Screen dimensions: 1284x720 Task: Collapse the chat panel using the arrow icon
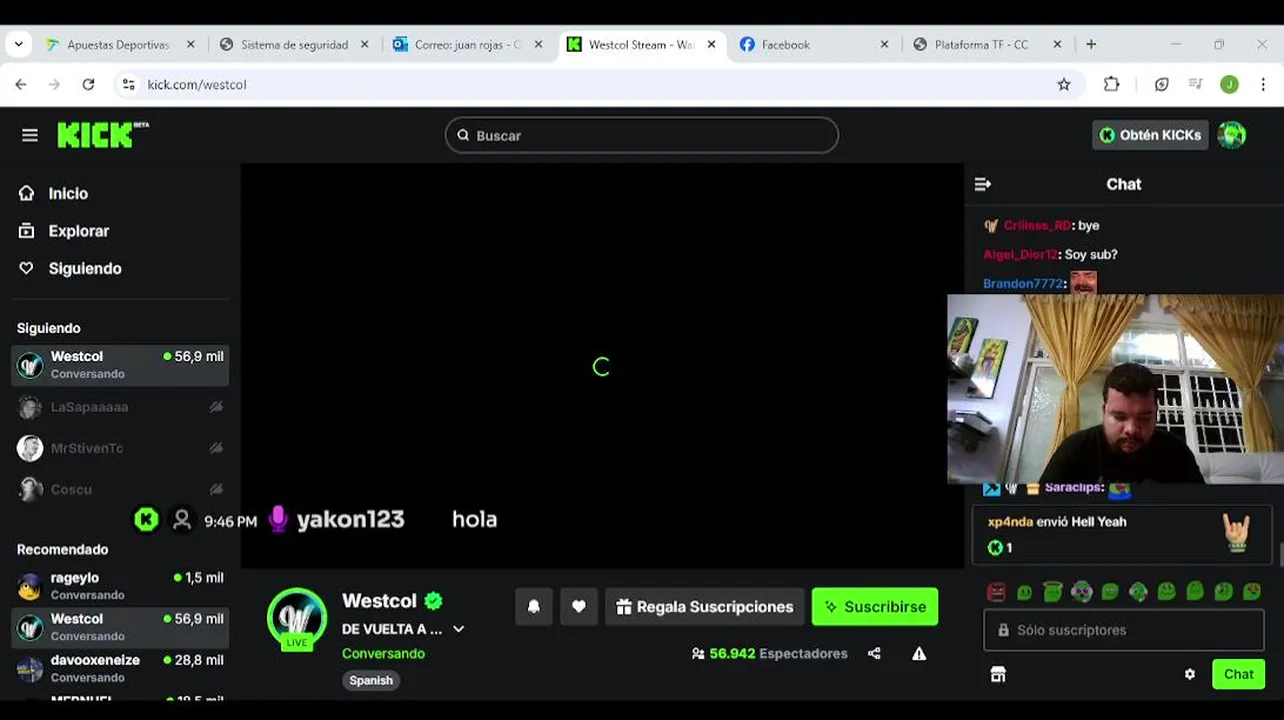pos(983,184)
